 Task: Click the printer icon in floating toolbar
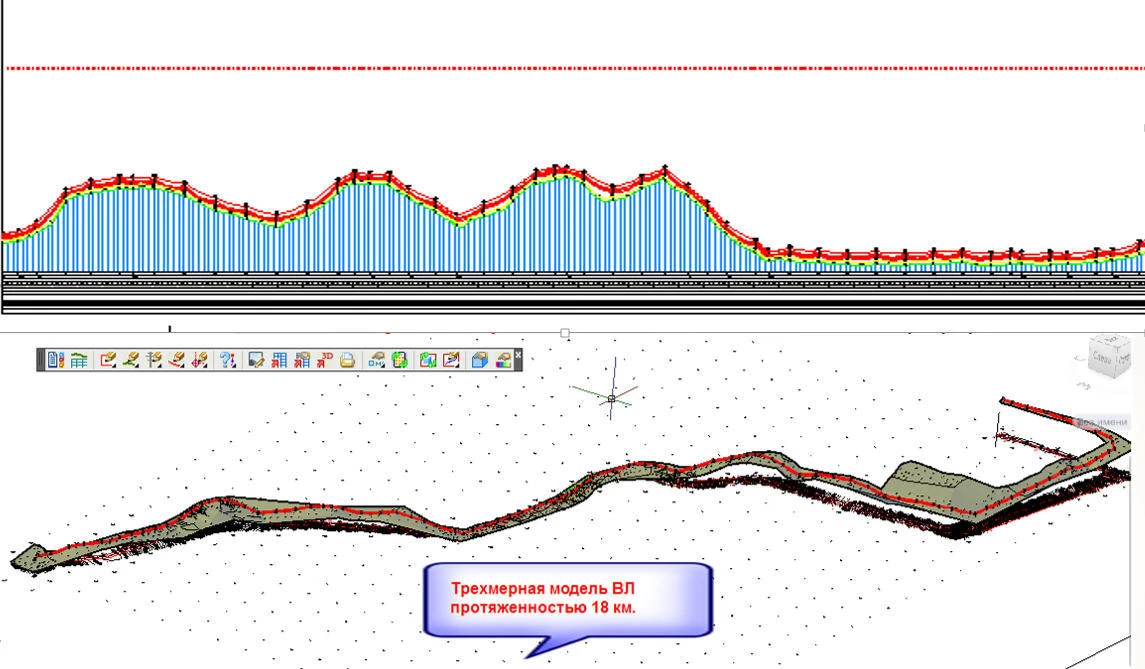tap(347, 360)
